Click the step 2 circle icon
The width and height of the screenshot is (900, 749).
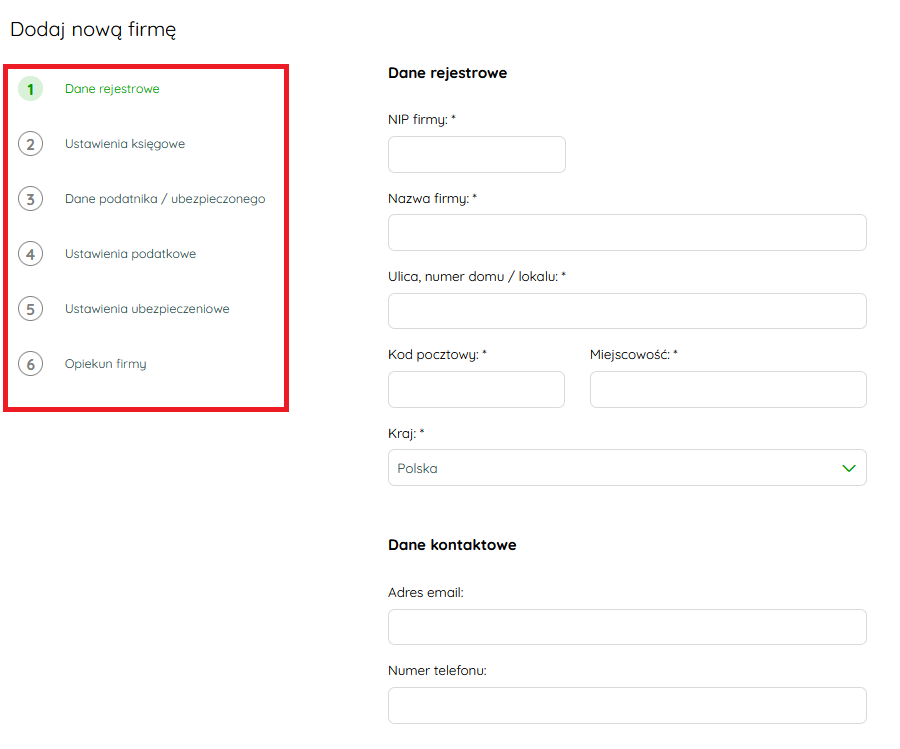(x=30, y=144)
